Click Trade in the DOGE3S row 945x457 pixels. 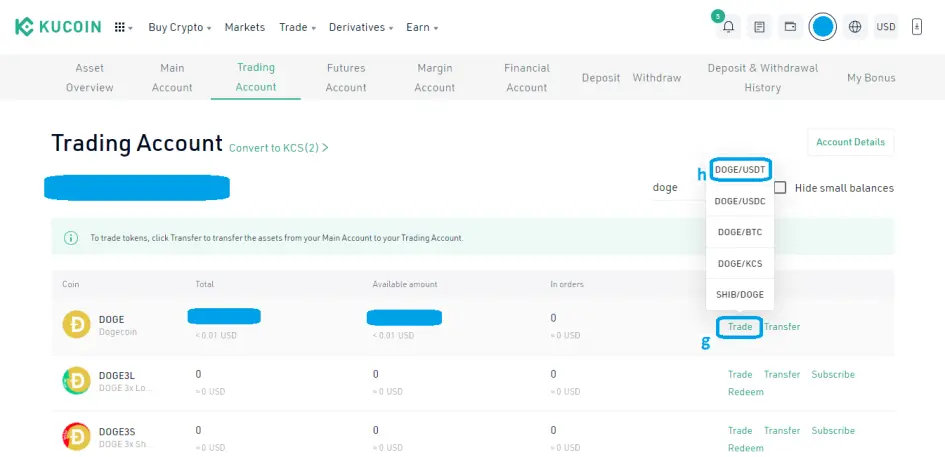coord(740,430)
